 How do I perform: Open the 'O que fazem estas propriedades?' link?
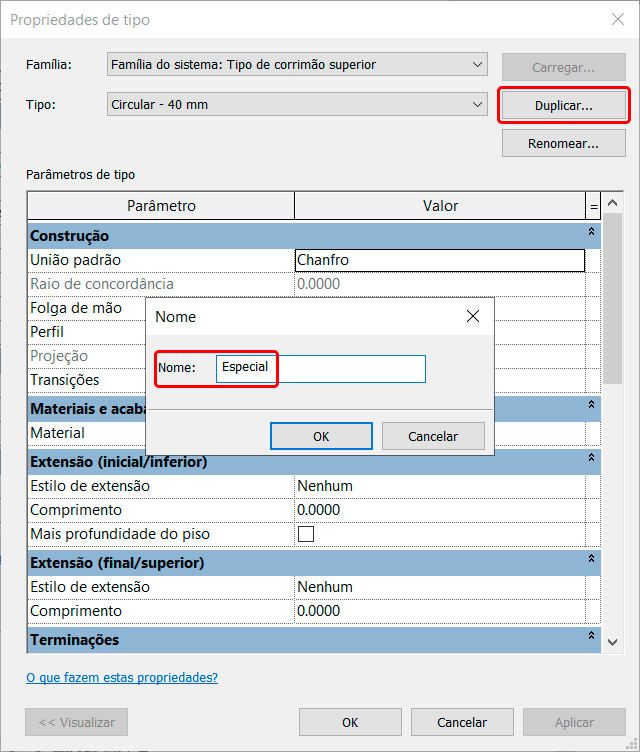coord(122,677)
